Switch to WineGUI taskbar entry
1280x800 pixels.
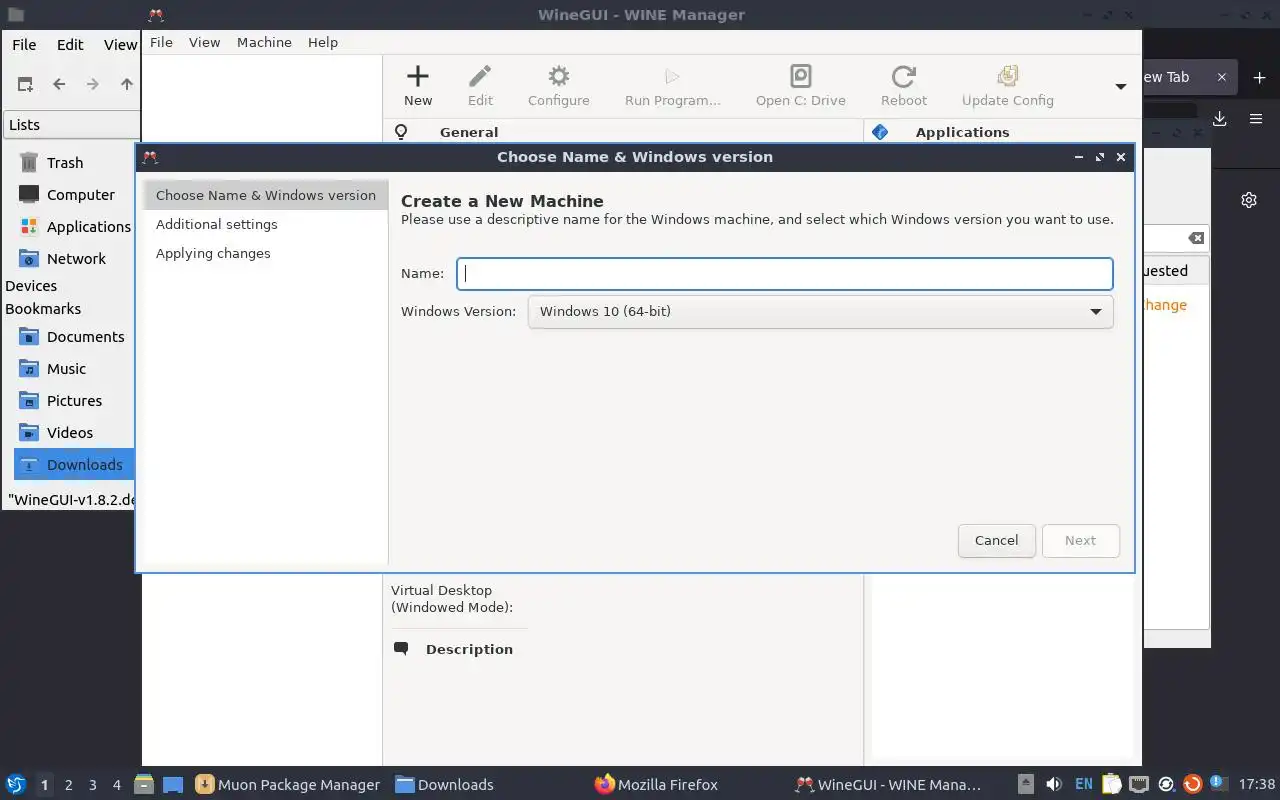pyautogui.click(x=888, y=785)
